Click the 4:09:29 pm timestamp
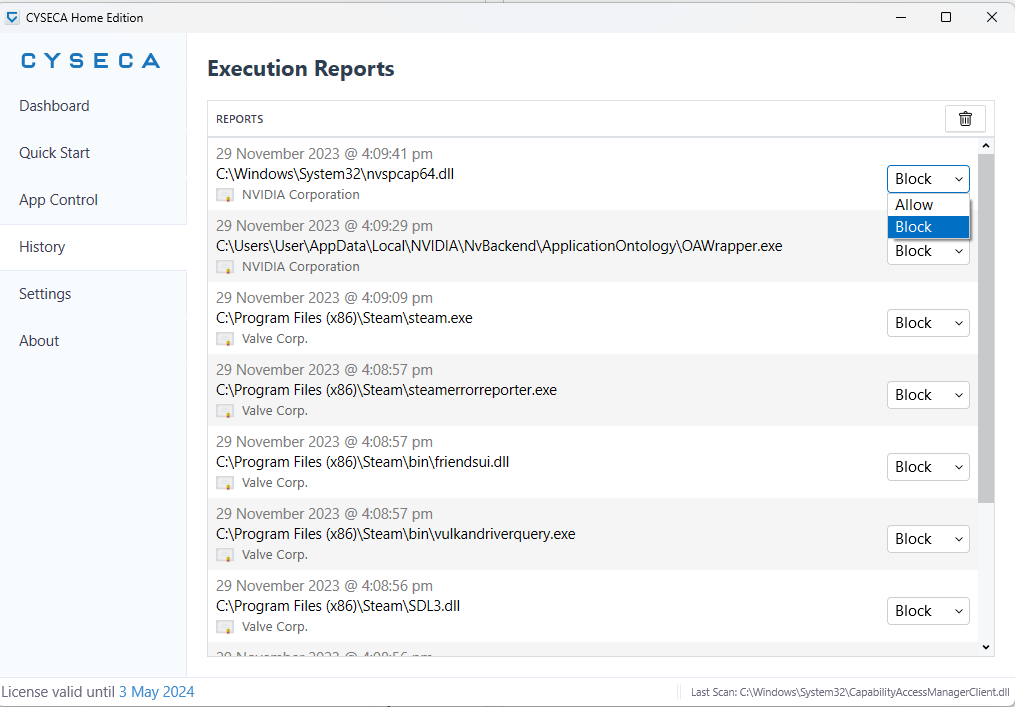 tap(324, 226)
